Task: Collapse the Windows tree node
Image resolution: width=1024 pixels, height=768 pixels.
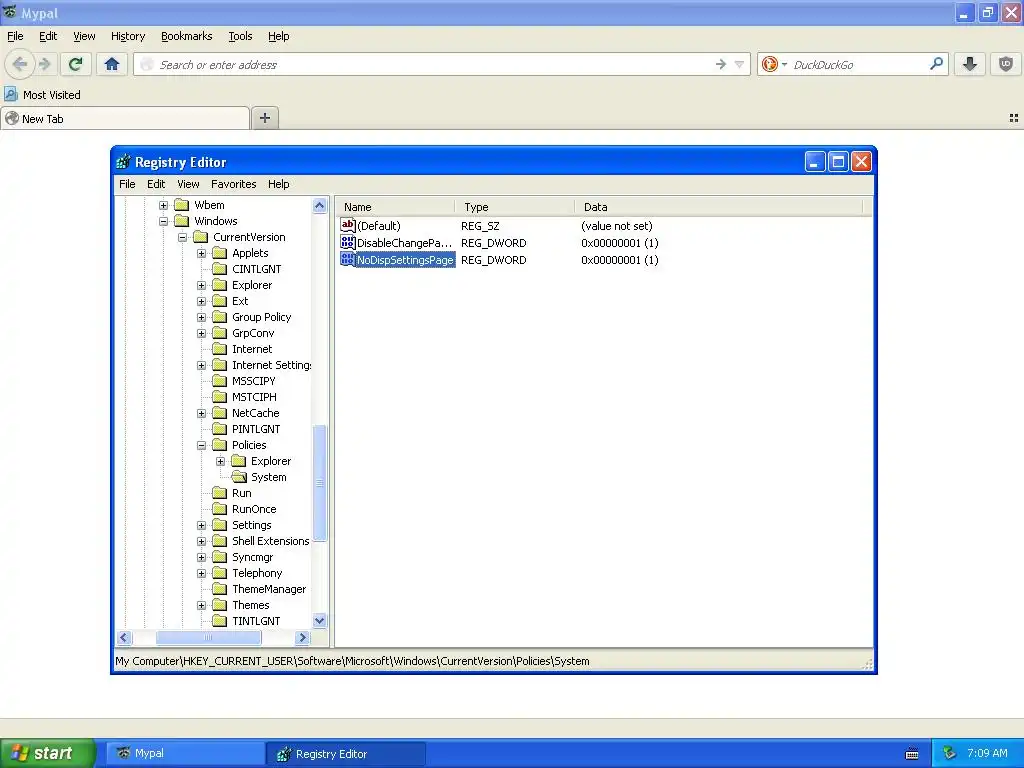Action: (163, 221)
